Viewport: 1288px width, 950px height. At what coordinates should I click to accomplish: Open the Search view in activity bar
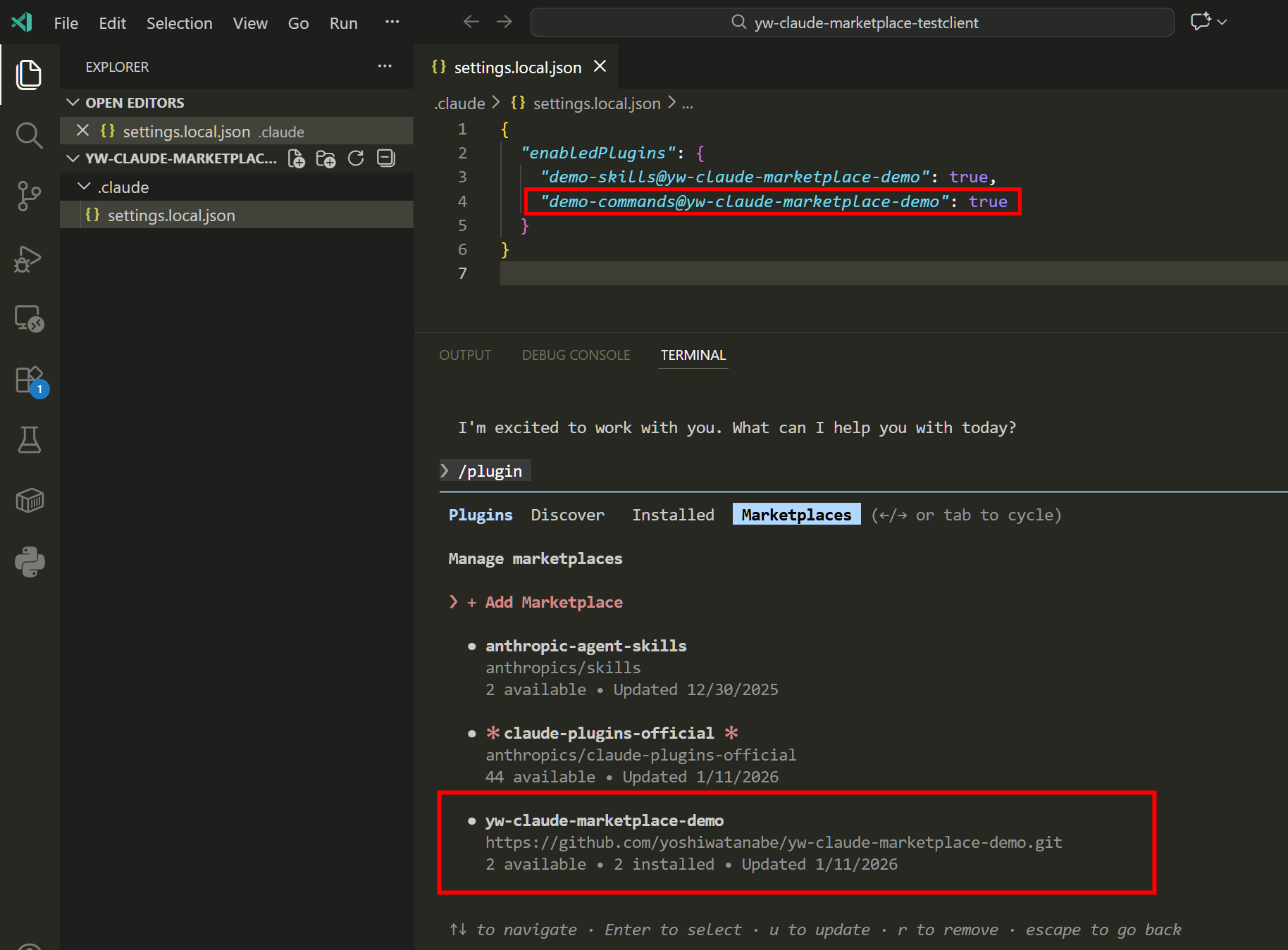tap(29, 135)
